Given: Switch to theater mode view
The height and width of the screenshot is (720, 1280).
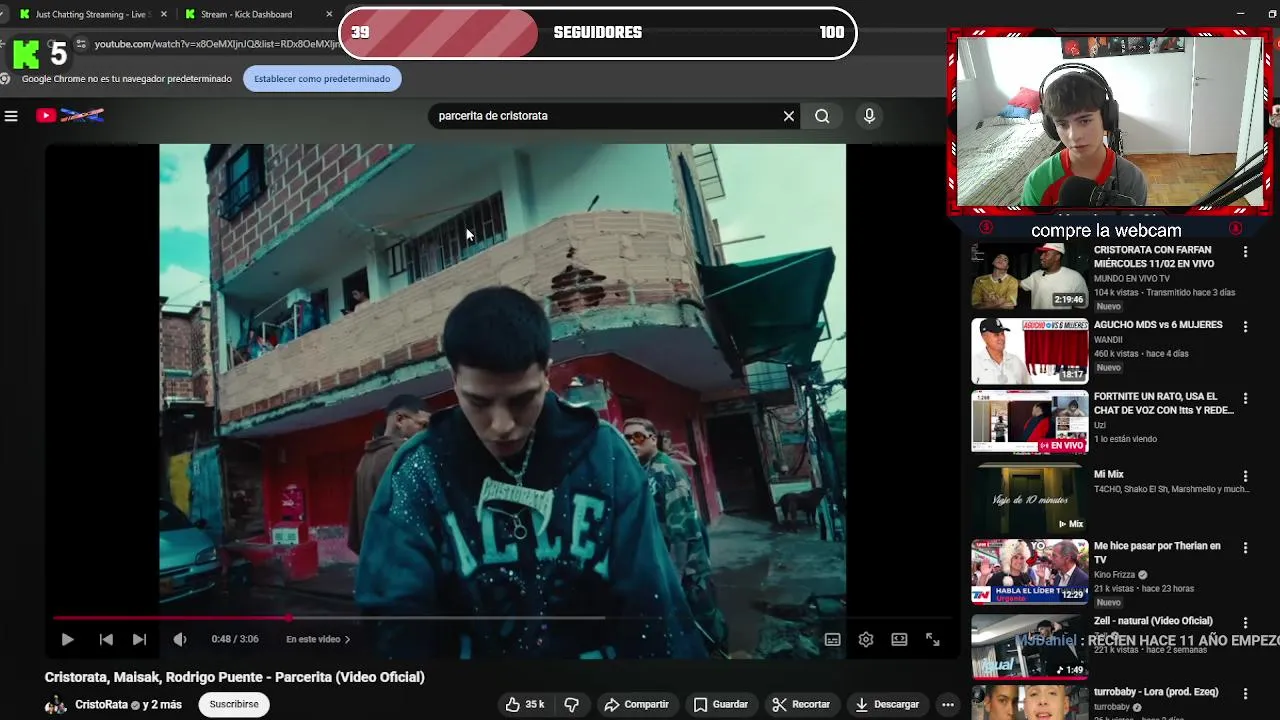Looking at the screenshot, I should pos(899,639).
